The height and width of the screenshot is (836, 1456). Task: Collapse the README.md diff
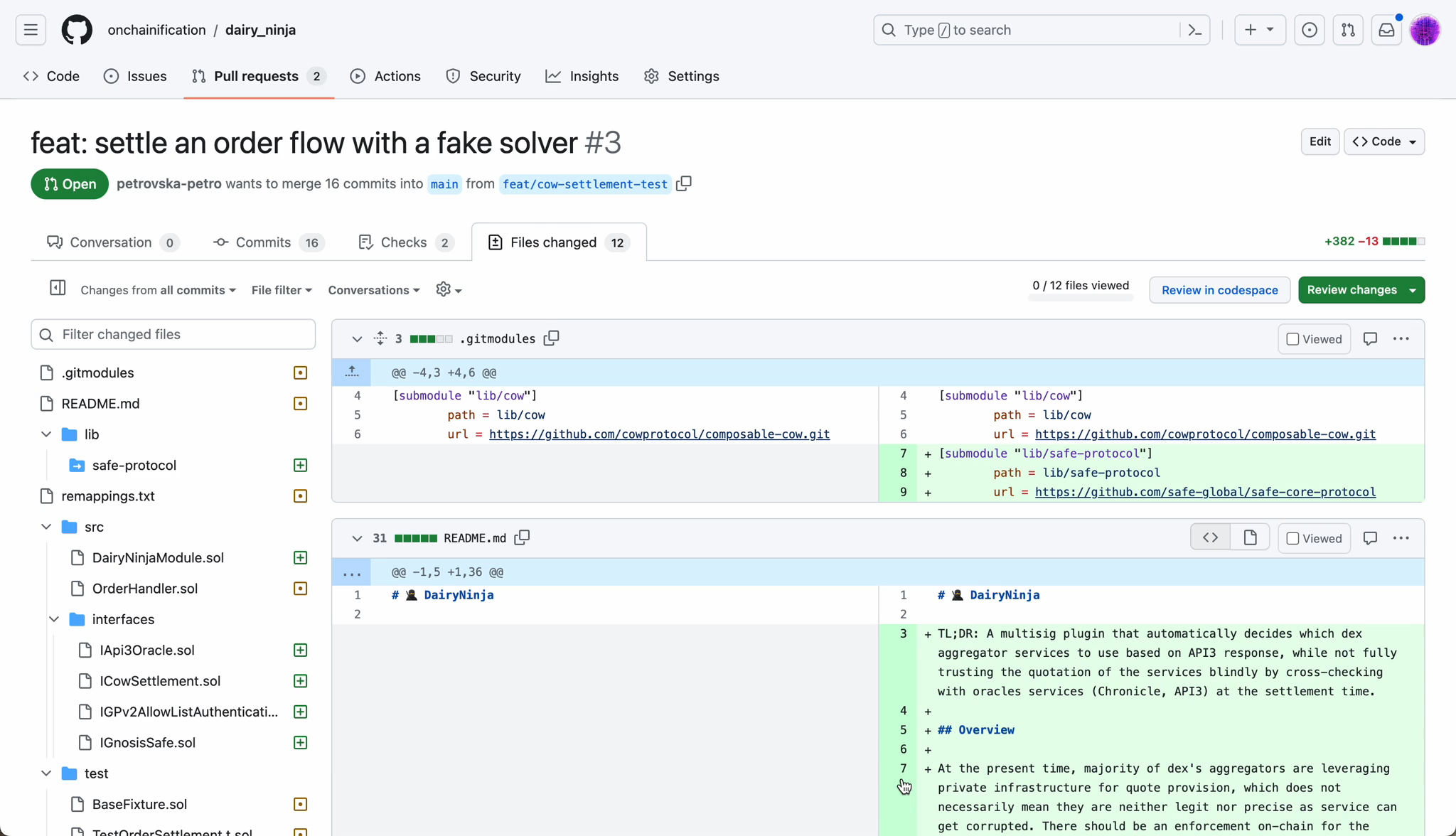click(x=357, y=538)
